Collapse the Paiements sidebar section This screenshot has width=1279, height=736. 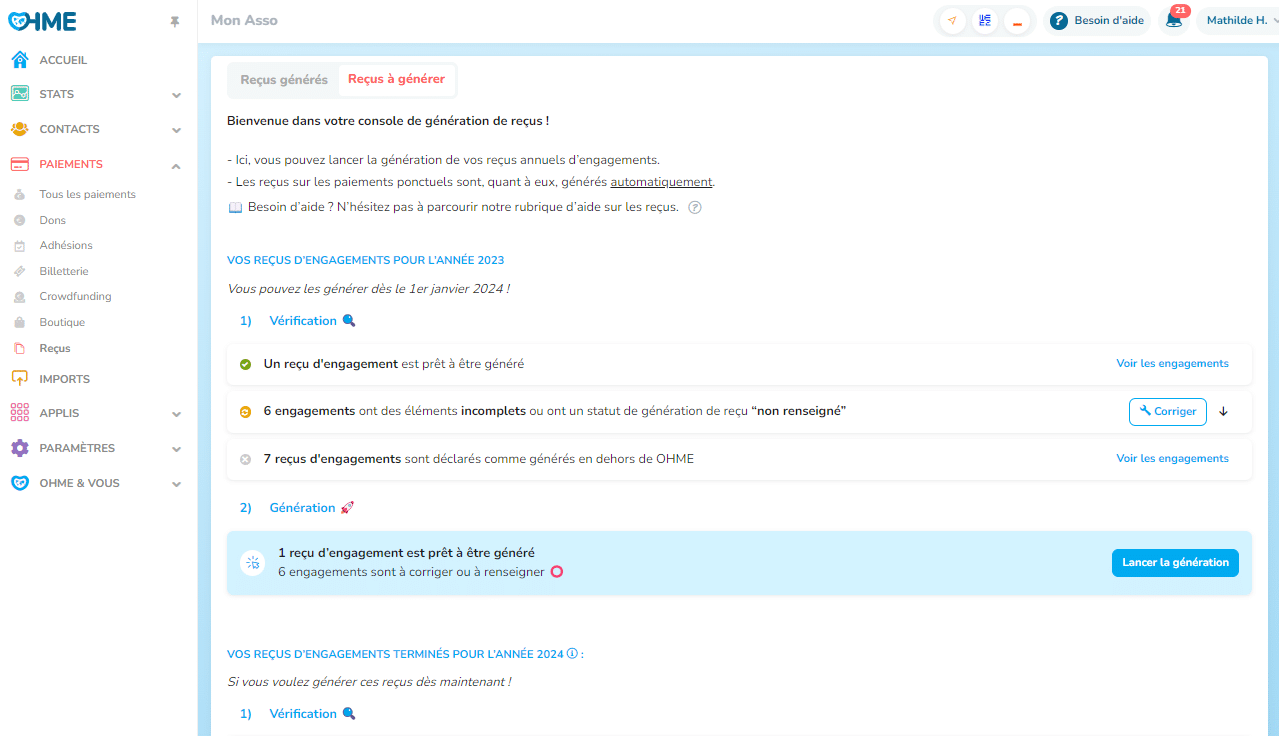tap(176, 165)
